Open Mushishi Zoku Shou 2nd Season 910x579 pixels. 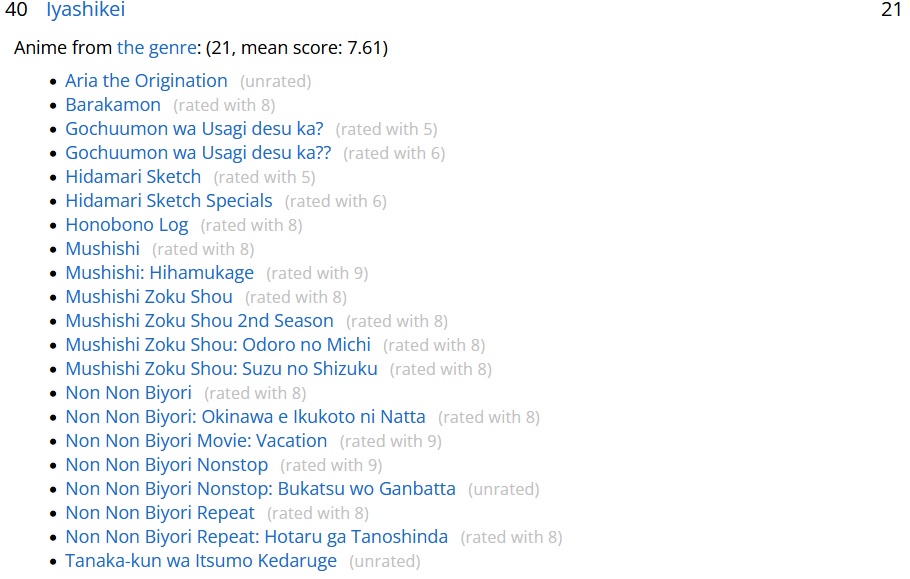click(200, 321)
